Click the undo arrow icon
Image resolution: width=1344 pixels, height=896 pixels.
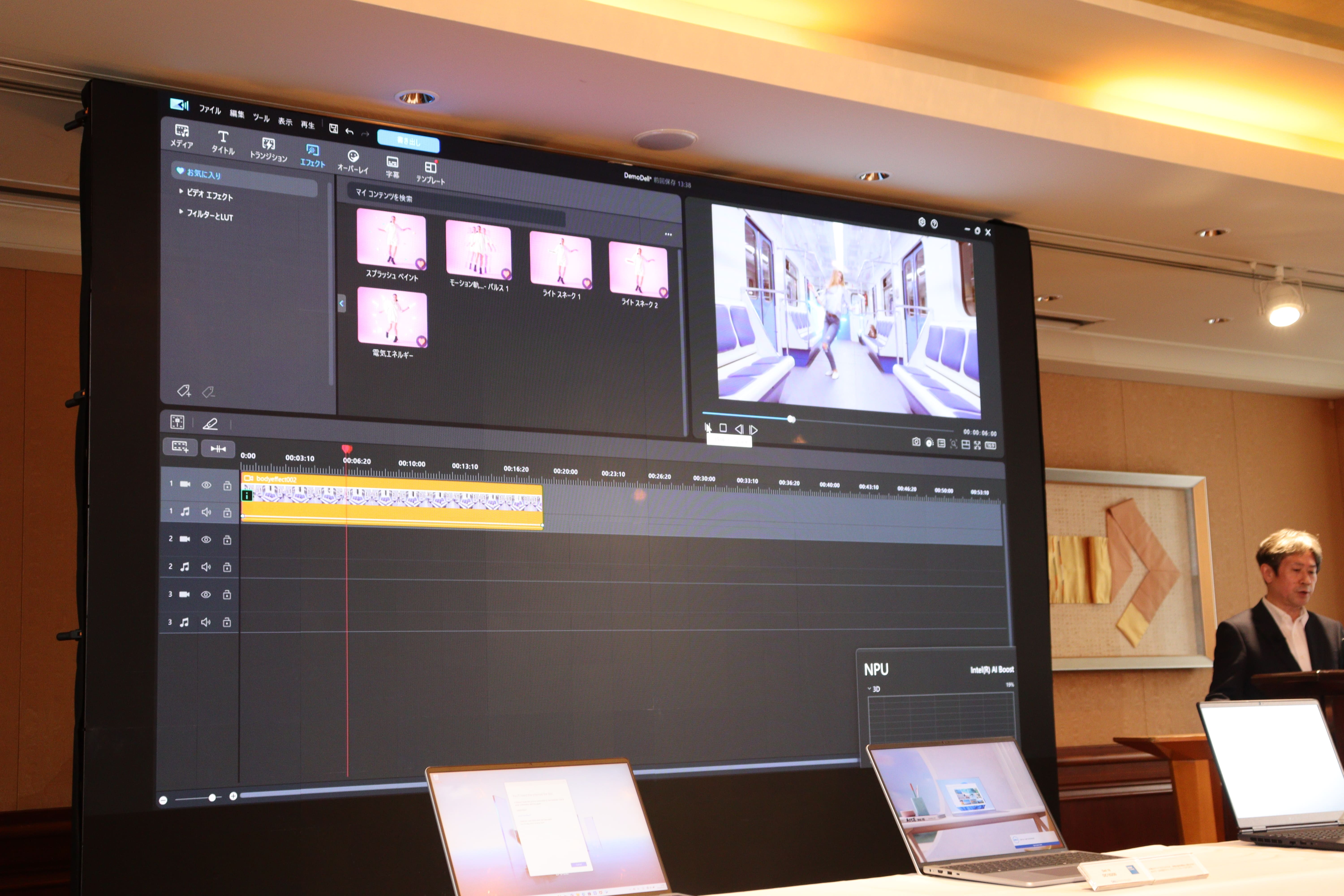[349, 131]
